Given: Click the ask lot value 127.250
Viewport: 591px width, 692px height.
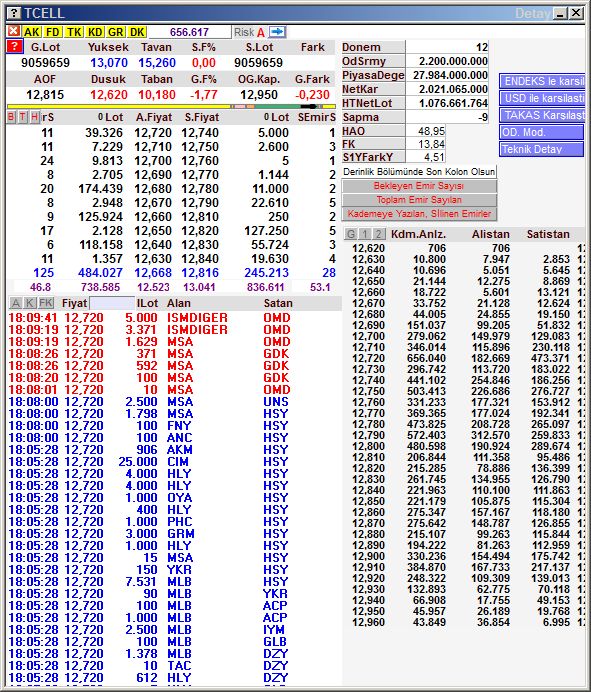Looking at the screenshot, I should point(267,231).
